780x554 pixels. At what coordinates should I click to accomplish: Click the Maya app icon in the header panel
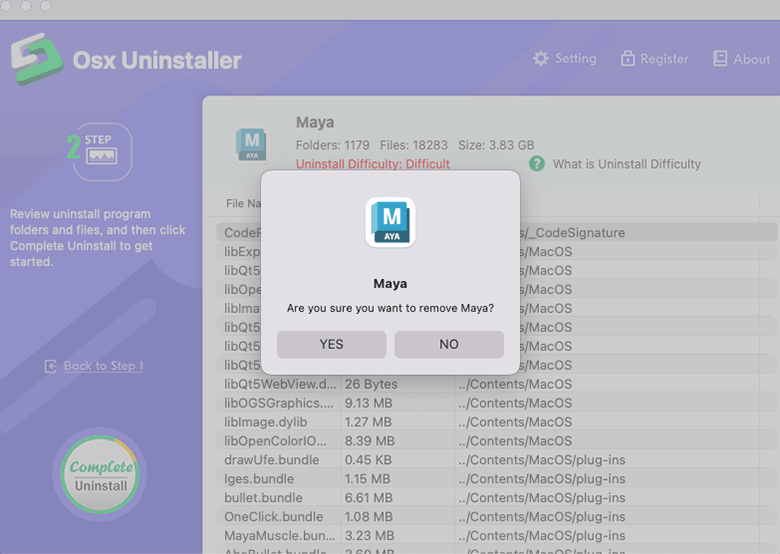251,145
